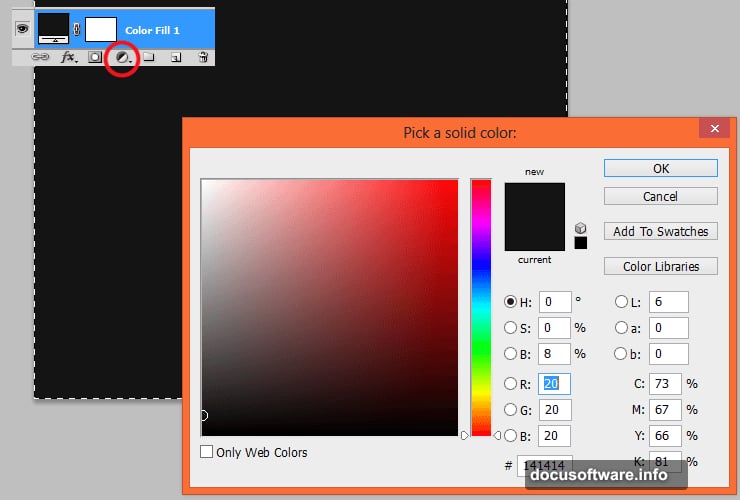The height and width of the screenshot is (500, 740).
Task: Select the RGB blue B radio button
Action: point(510,435)
